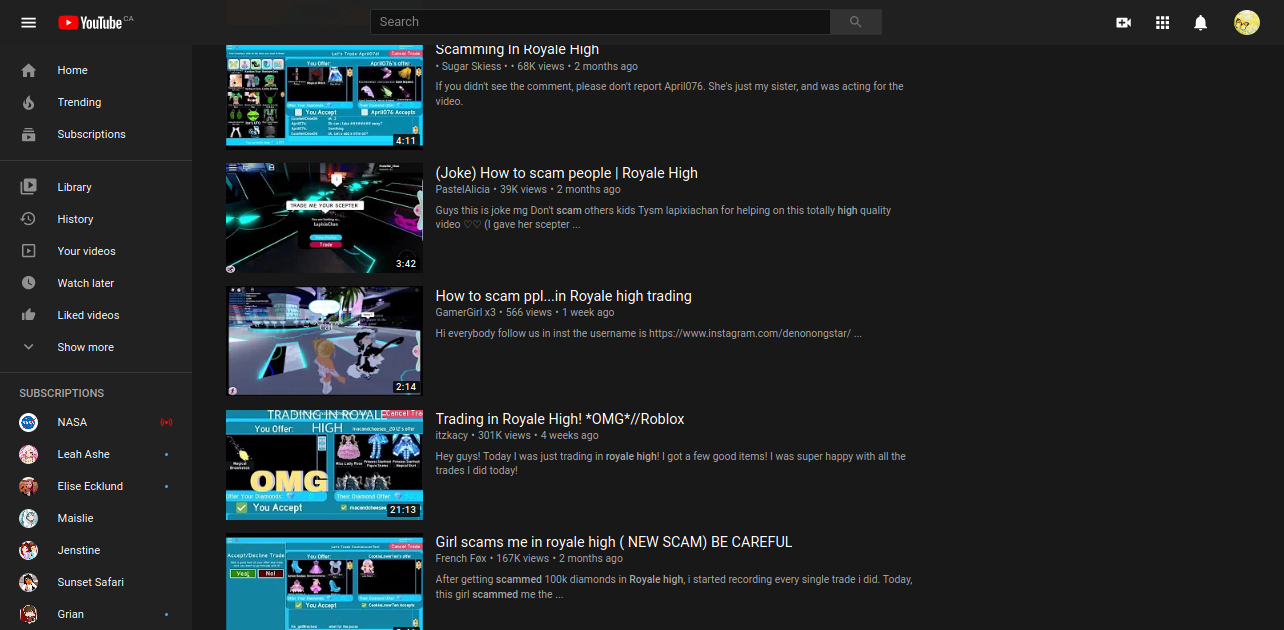Open 'Trading in Royale High! *OMG*//Roblox' title
The image size is (1284, 630).
point(560,419)
